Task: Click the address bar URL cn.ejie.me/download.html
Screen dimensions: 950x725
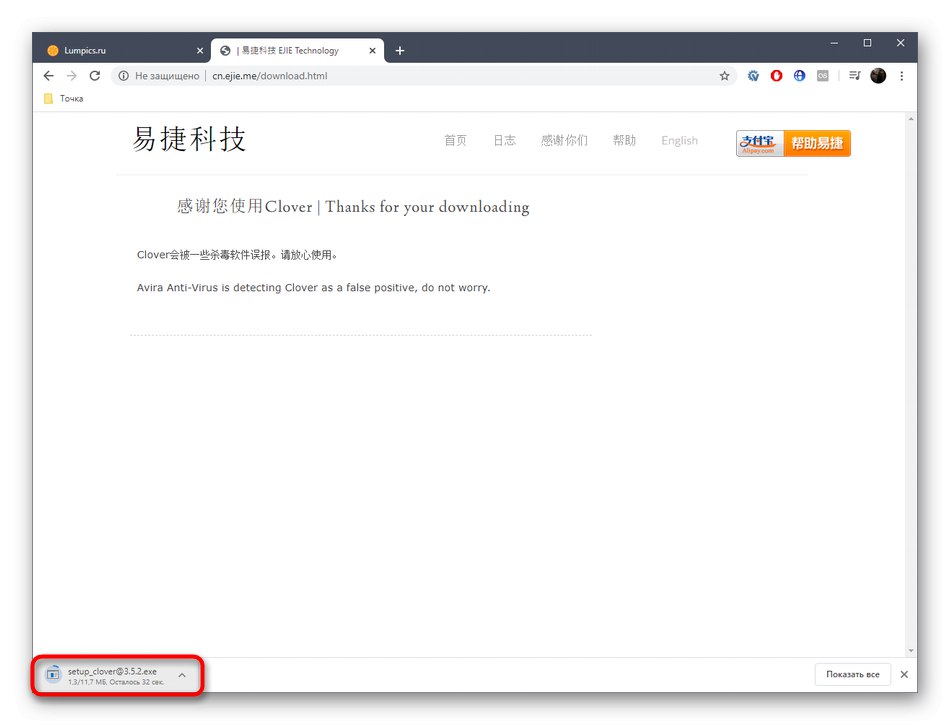Action: 270,76
